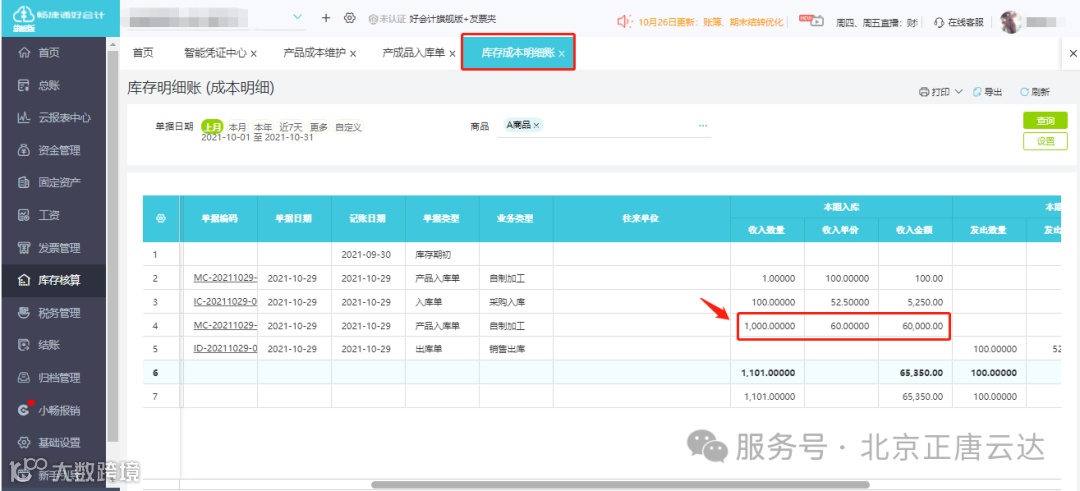Select the 库存成本明细账 tab
1080x491 pixels.
pos(517,53)
